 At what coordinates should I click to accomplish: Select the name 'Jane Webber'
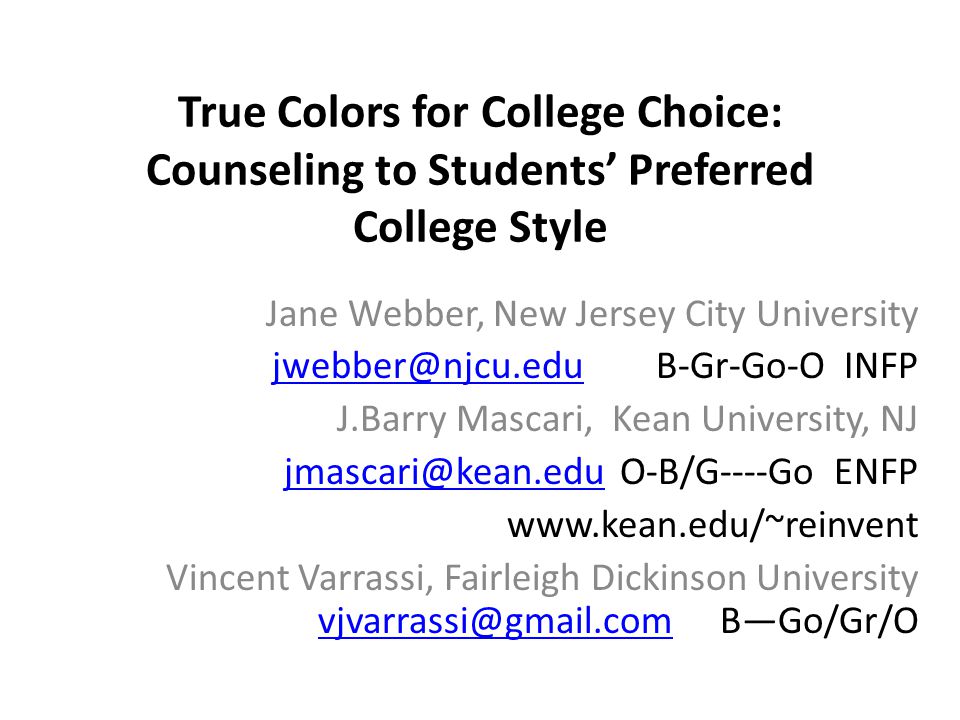(371, 314)
